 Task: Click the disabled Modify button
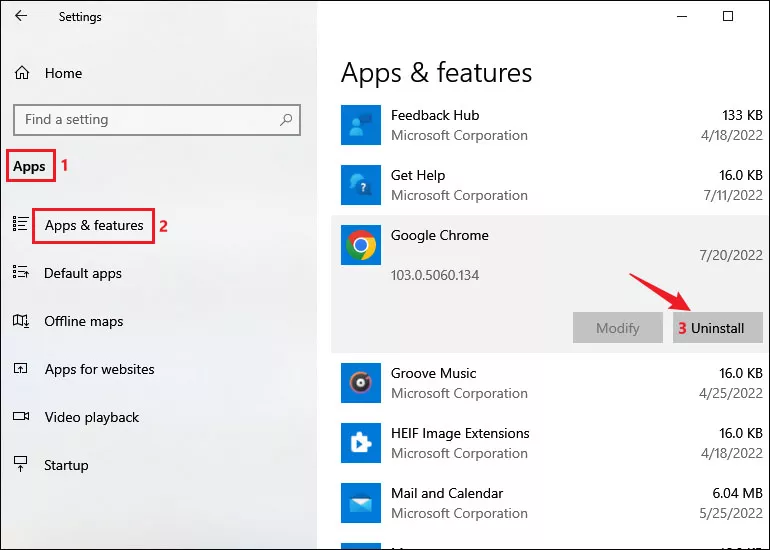(618, 328)
